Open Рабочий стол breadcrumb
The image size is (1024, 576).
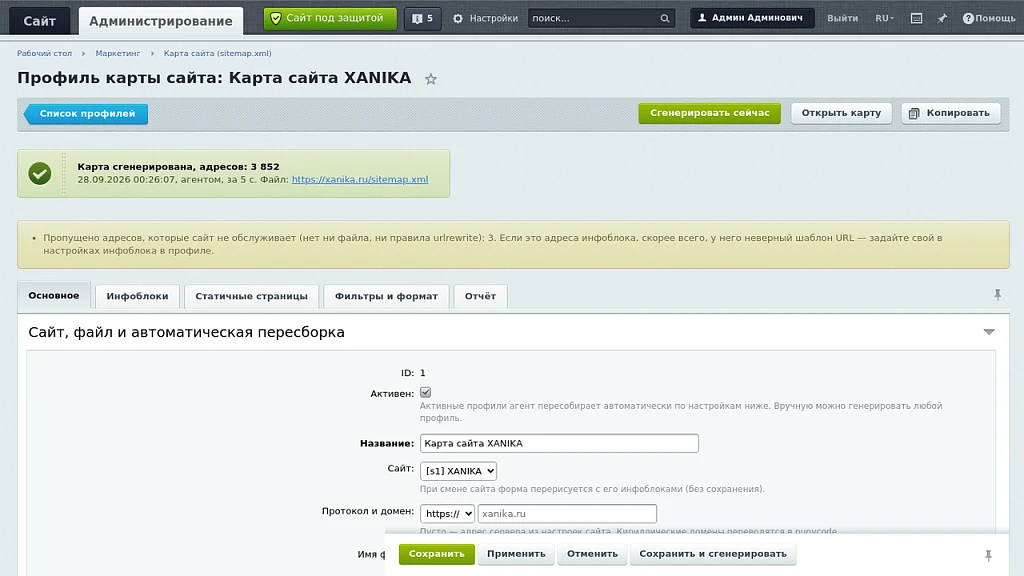point(44,54)
